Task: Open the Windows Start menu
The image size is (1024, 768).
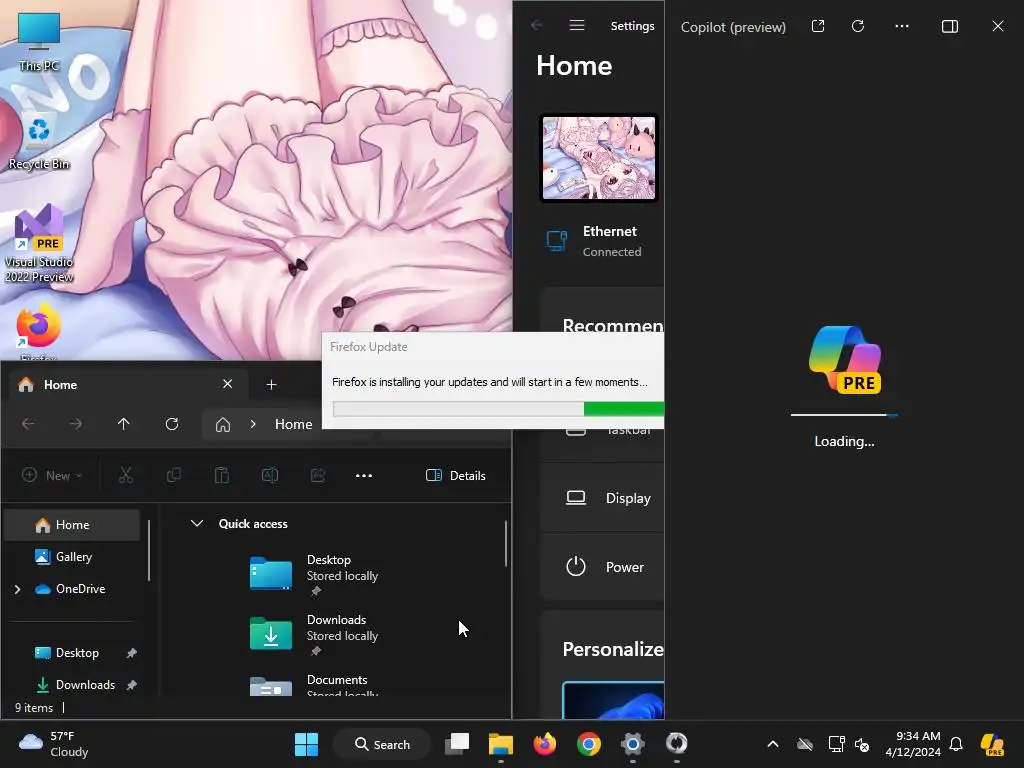Action: click(306, 744)
